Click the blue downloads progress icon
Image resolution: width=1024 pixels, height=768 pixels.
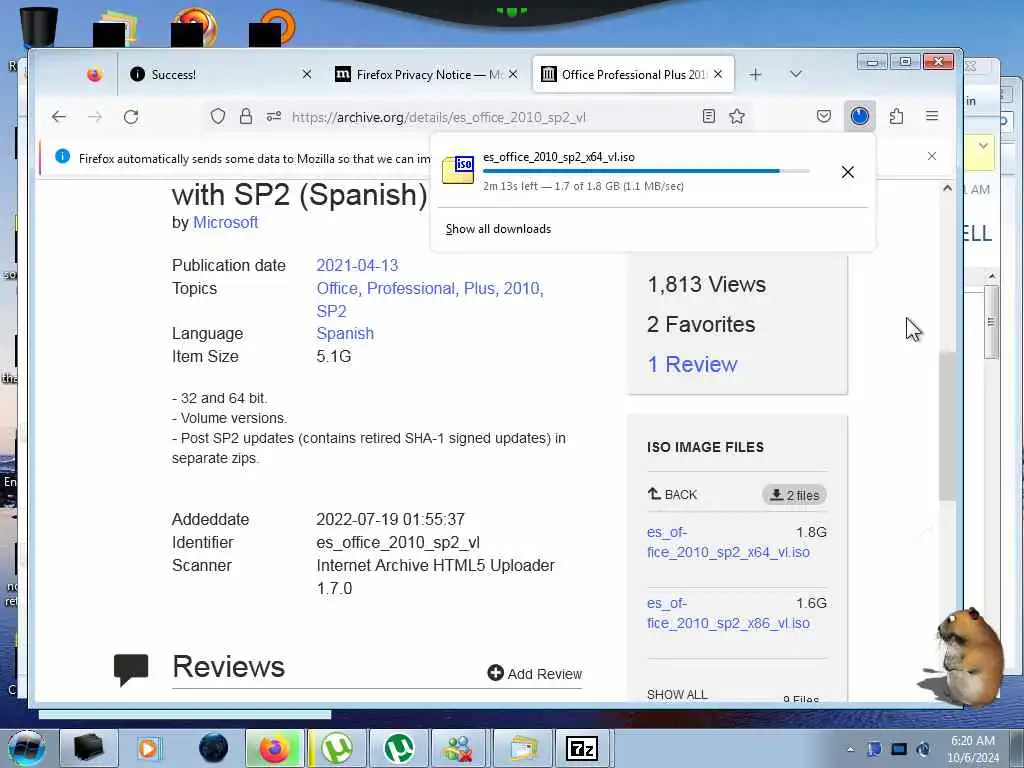(x=859, y=117)
